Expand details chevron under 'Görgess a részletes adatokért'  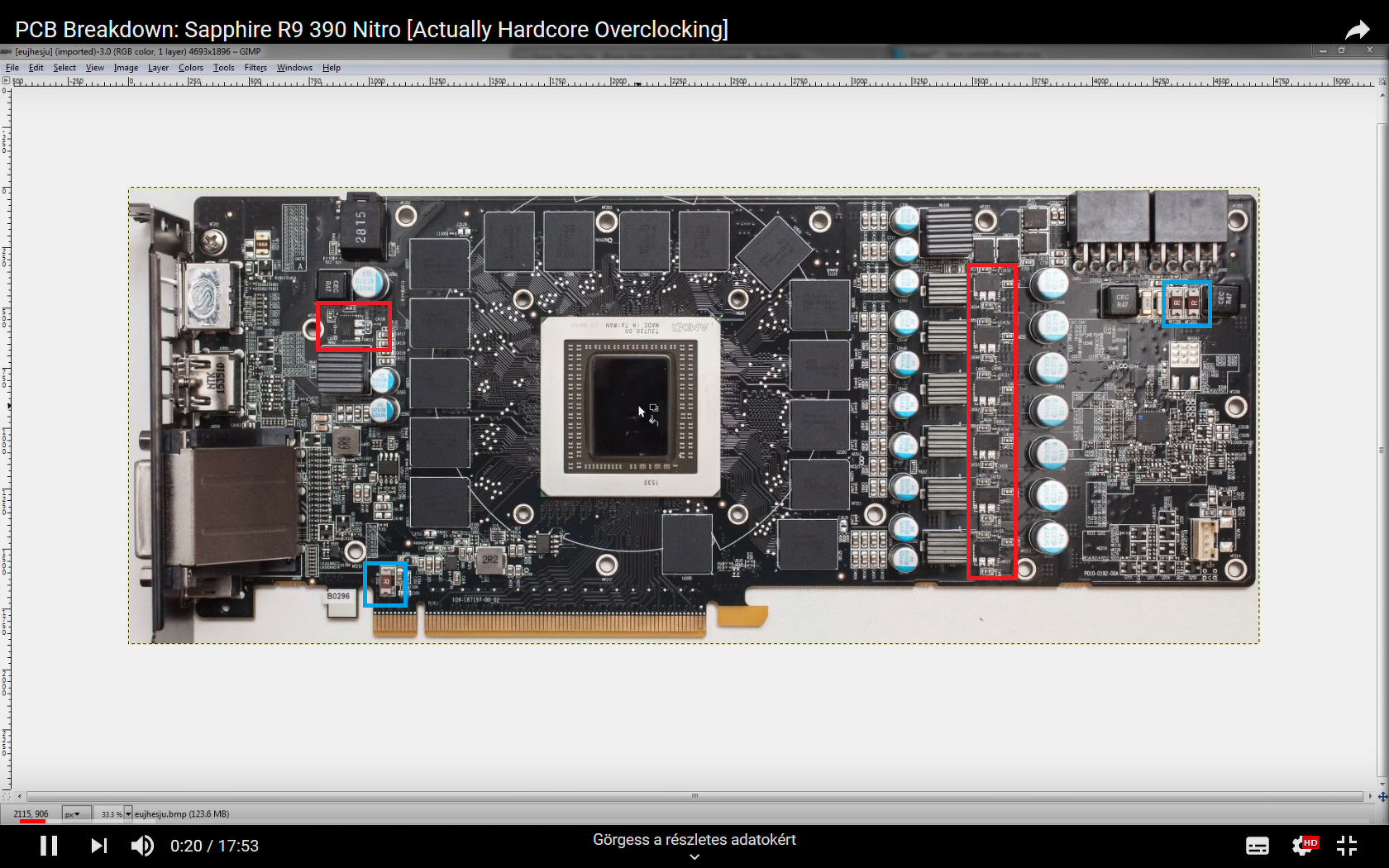[x=694, y=857]
